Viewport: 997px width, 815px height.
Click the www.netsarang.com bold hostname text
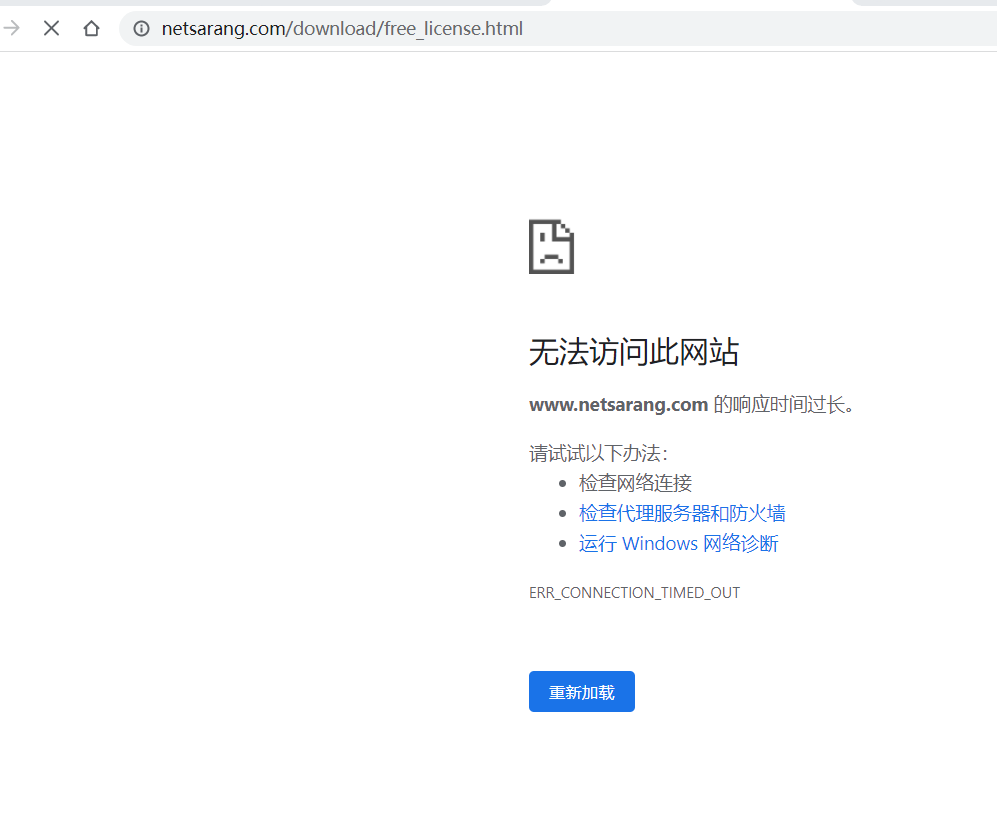pos(619,404)
